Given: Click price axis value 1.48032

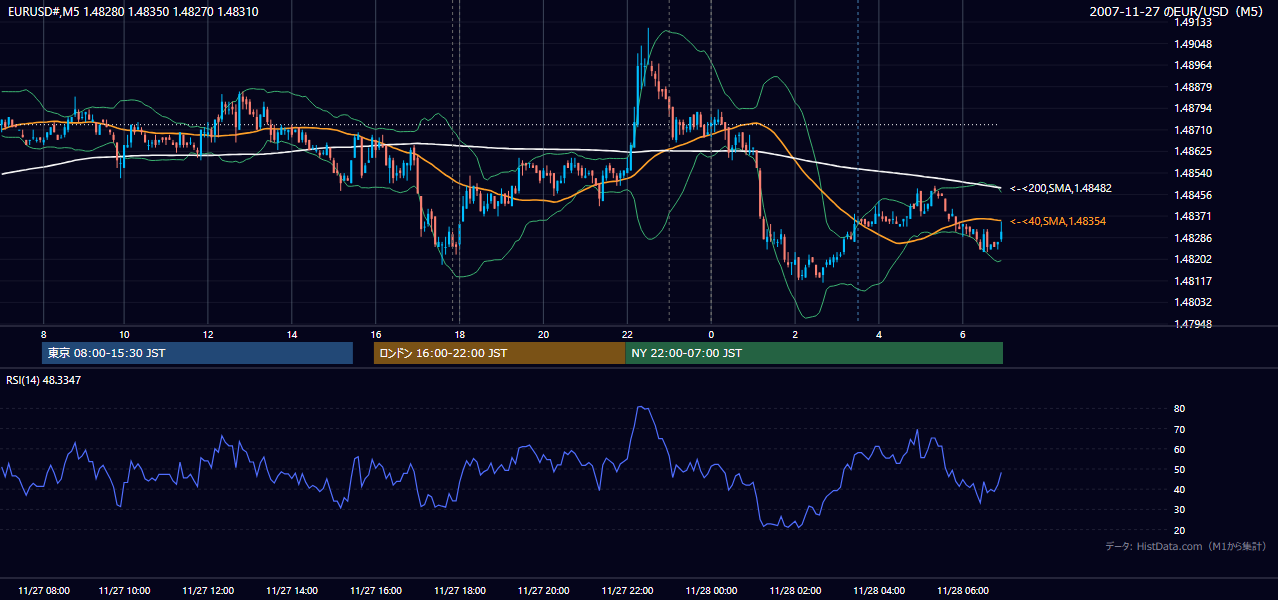Looking at the screenshot, I should pos(1194,302).
